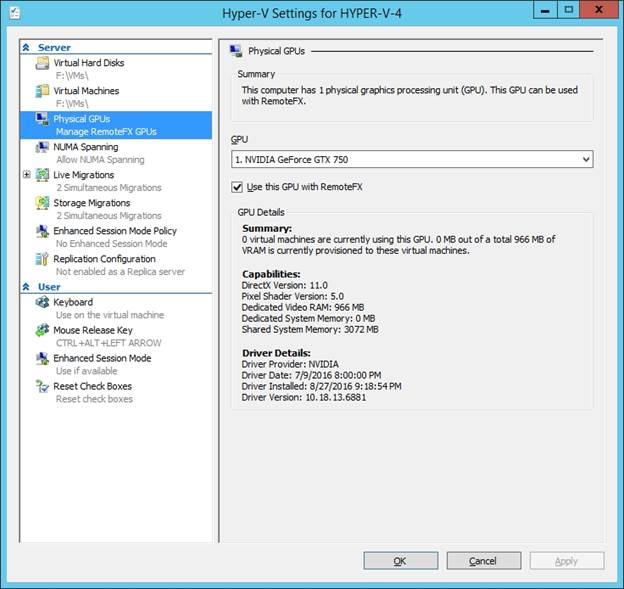The height and width of the screenshot is (589, 624).
Task: Click the window icon in title bar
Action: point(15,13)
